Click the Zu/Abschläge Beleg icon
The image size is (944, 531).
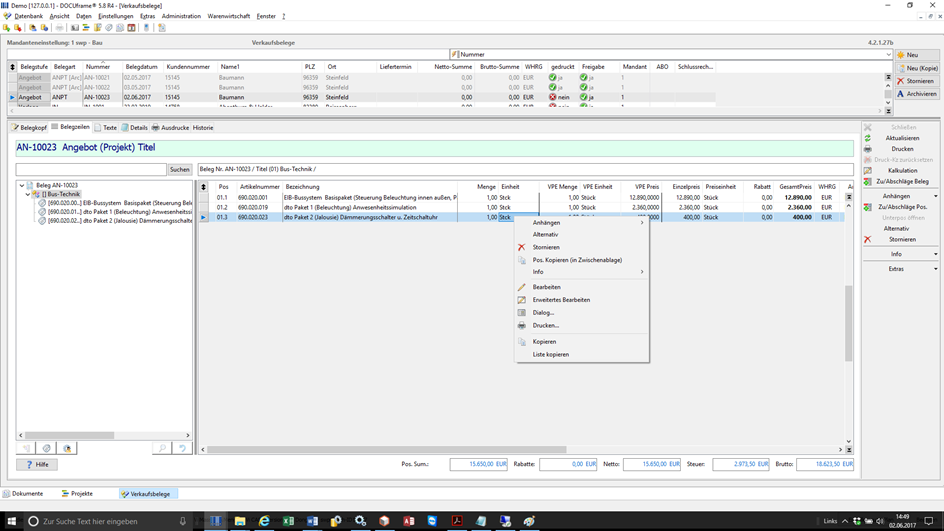[868, 181]
